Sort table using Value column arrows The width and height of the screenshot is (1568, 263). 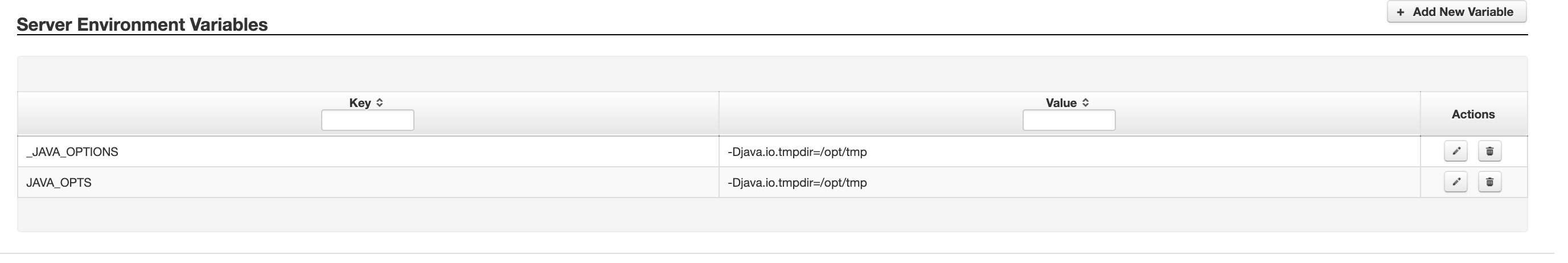click(1085, 103)
